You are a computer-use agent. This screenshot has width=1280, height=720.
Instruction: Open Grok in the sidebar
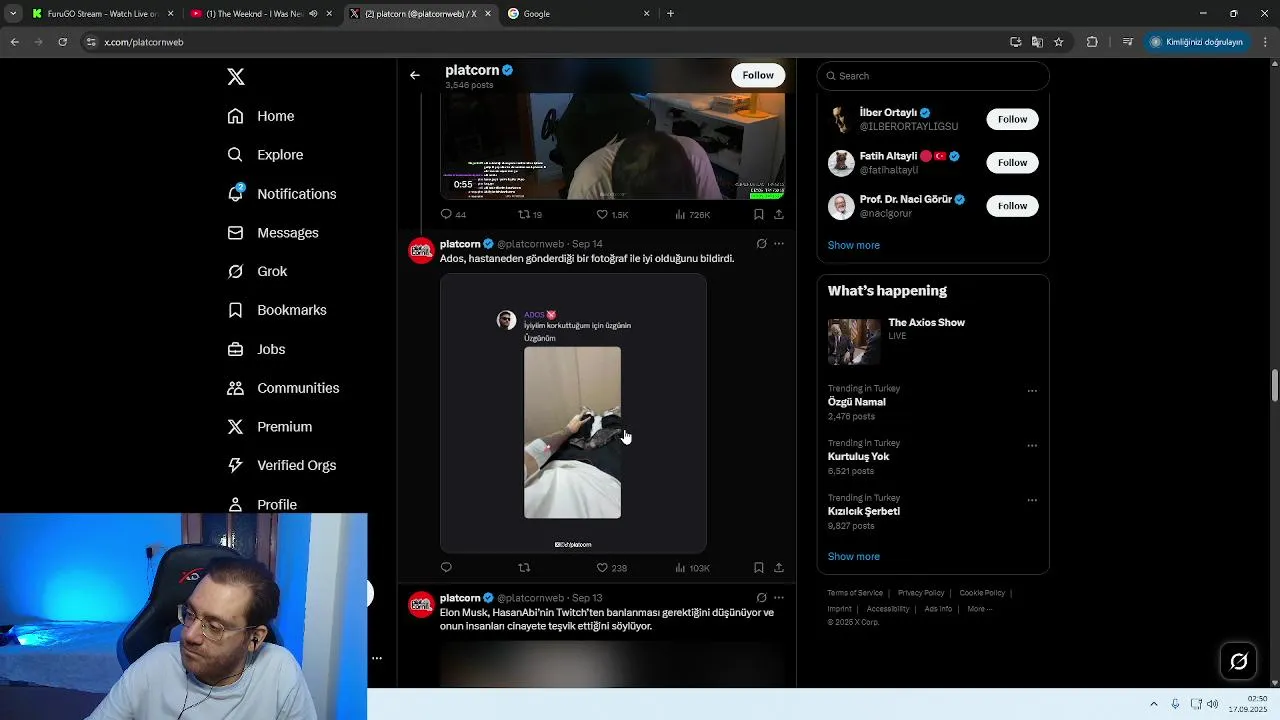(x=257, y=271)
